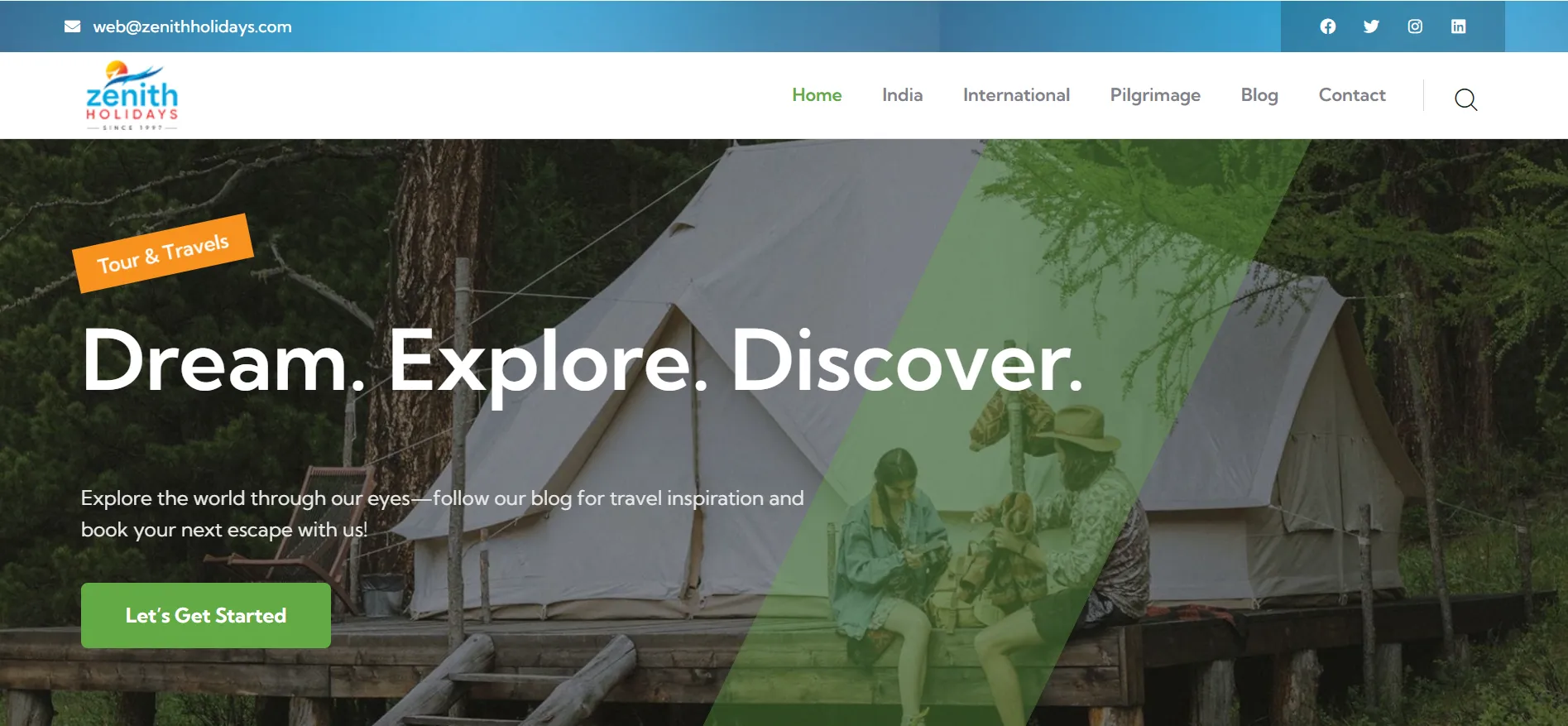1568x726 pixels.
Task: Click the Explore the world paragraph text
Action: 443,513
